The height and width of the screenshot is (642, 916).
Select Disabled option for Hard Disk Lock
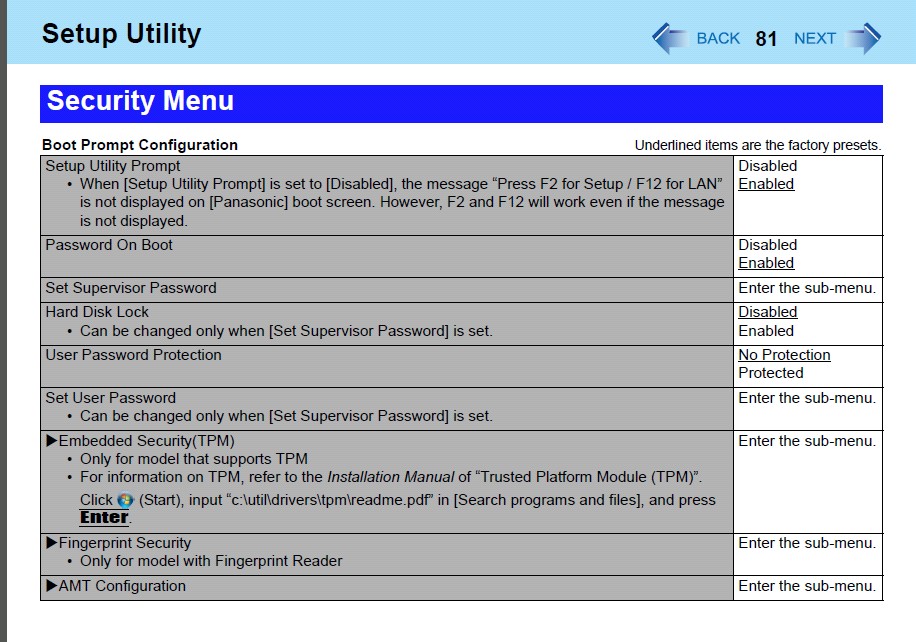tap(768, 312)
